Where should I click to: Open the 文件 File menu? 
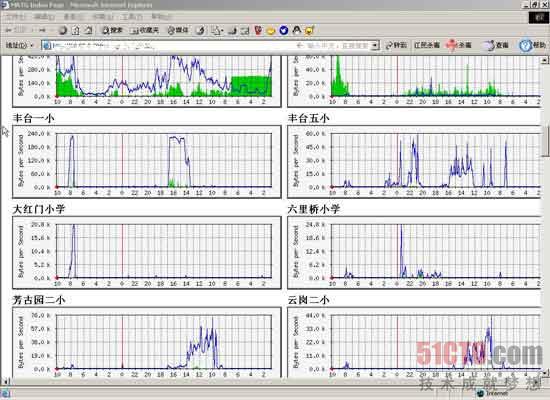pos(15,16)
